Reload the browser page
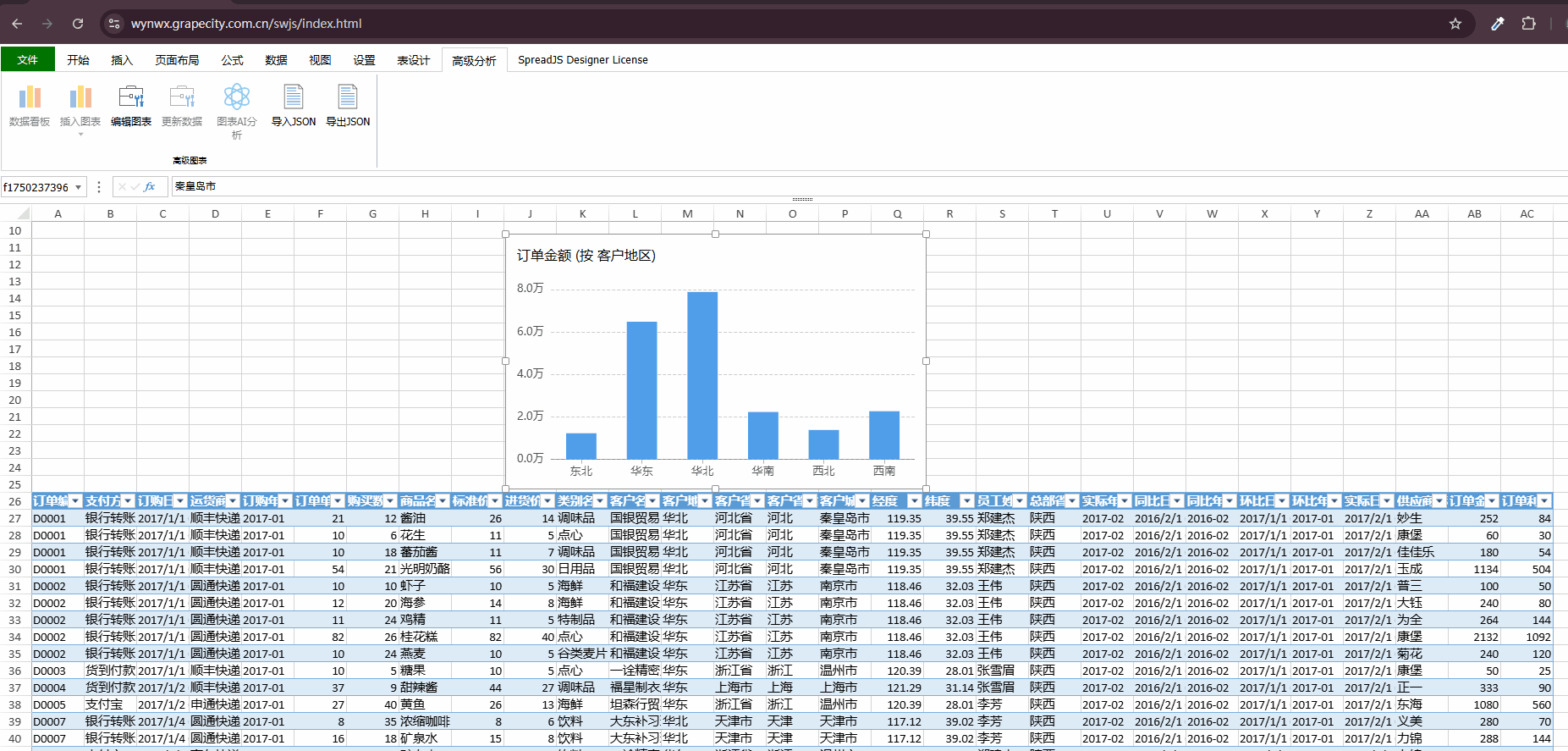 point(78,24)
